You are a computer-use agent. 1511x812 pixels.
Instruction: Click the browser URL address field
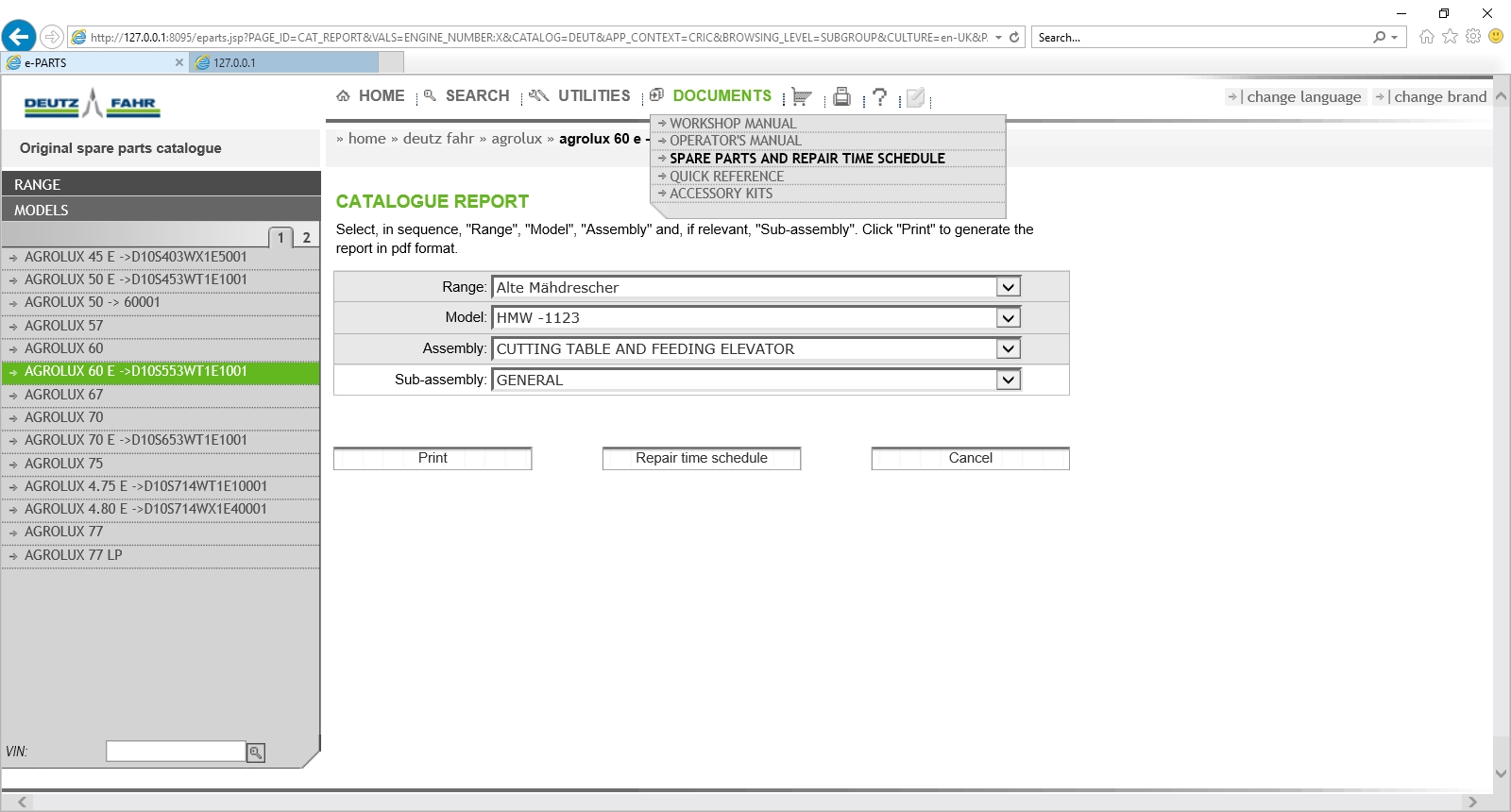pos(538,38)
